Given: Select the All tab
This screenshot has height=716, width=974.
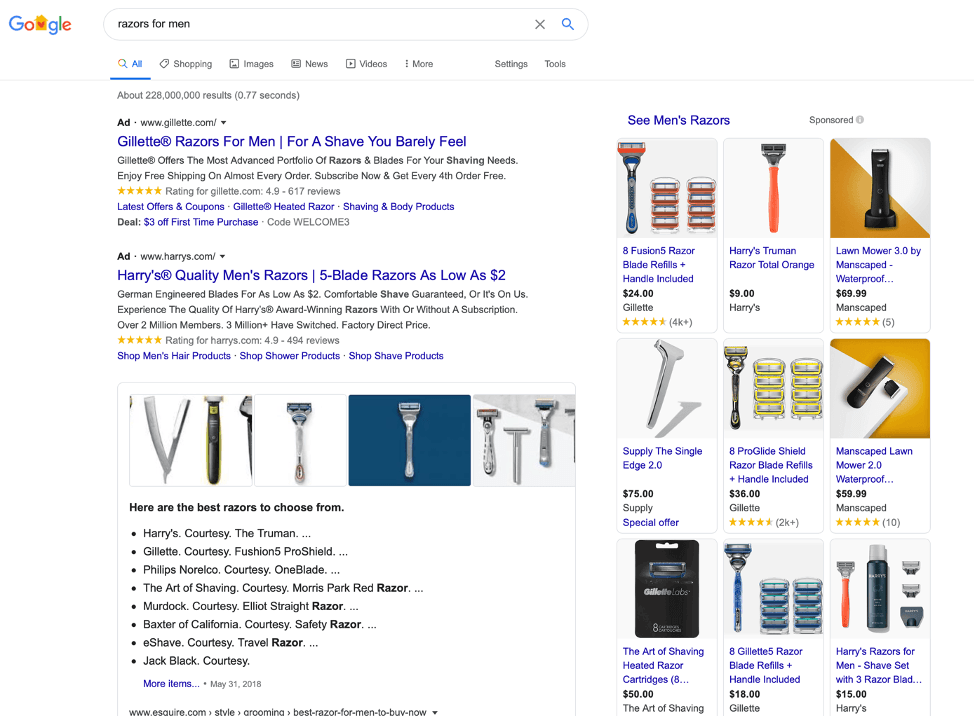Looking at the screenshot, I should click(130, 64).
